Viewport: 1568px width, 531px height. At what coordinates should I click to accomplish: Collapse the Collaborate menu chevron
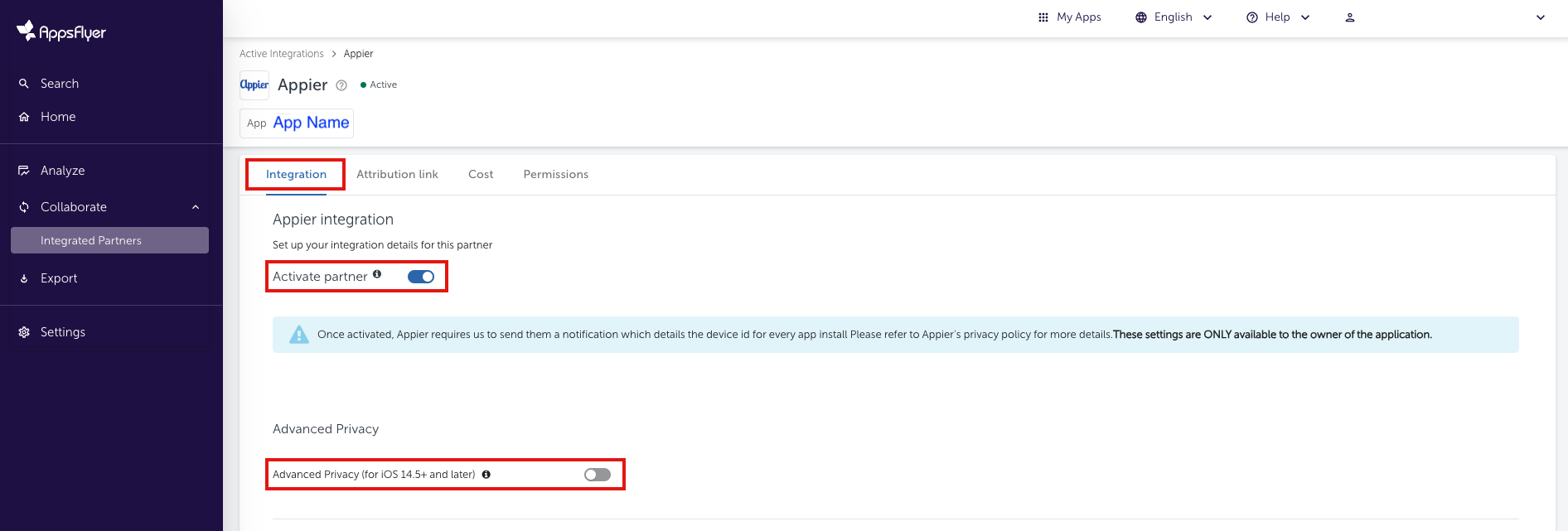pos(196,207)
